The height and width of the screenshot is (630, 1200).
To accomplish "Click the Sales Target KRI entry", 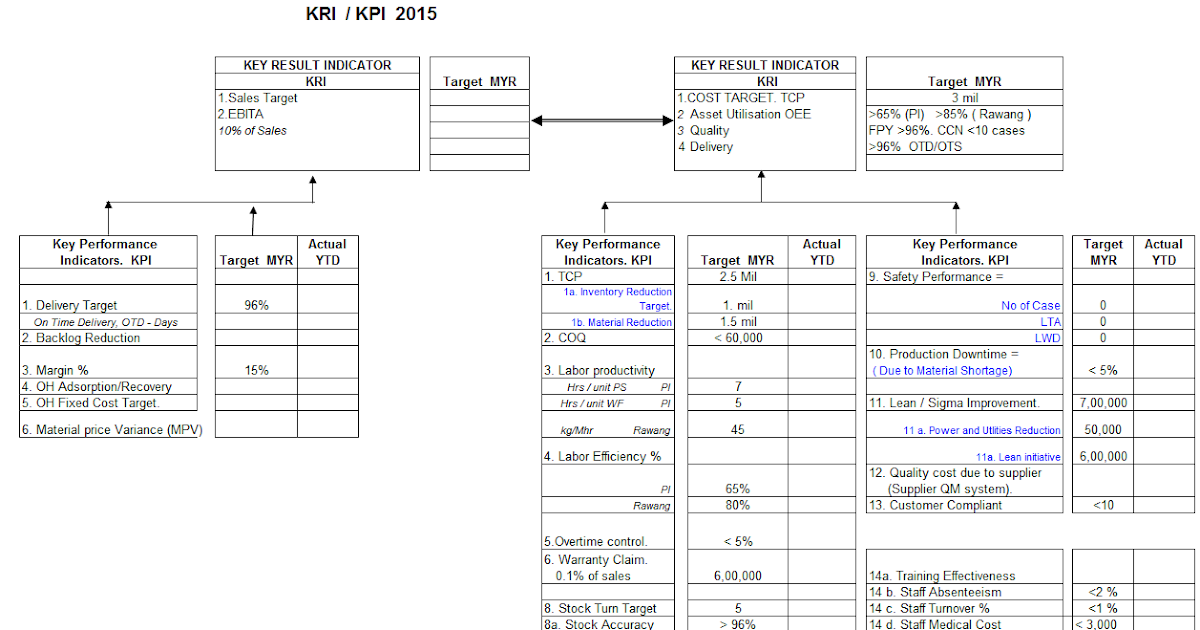I will pos(260,98).
